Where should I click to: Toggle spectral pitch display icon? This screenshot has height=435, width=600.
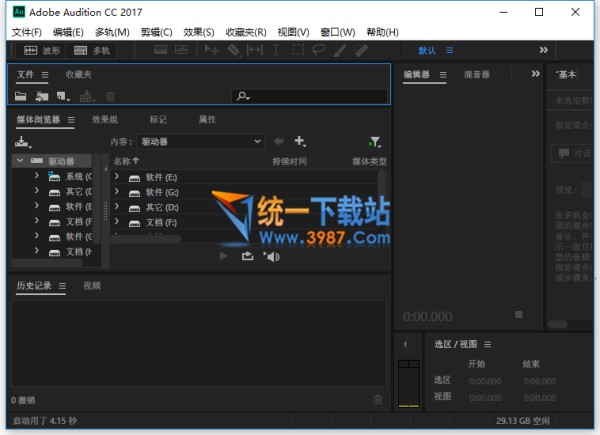click(x=181, y=50)
